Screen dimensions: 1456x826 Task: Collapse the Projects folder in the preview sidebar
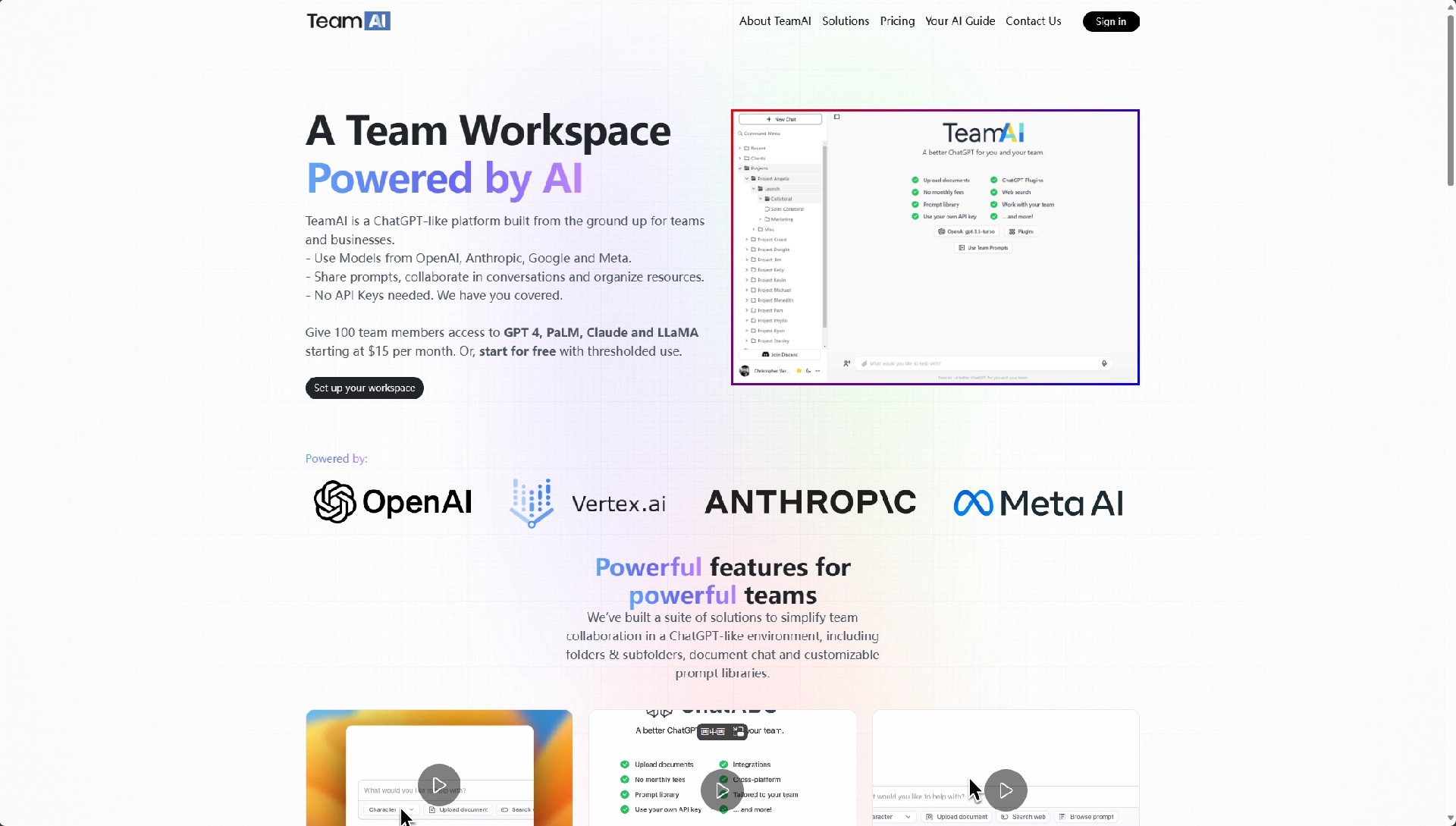pos(740,168)
